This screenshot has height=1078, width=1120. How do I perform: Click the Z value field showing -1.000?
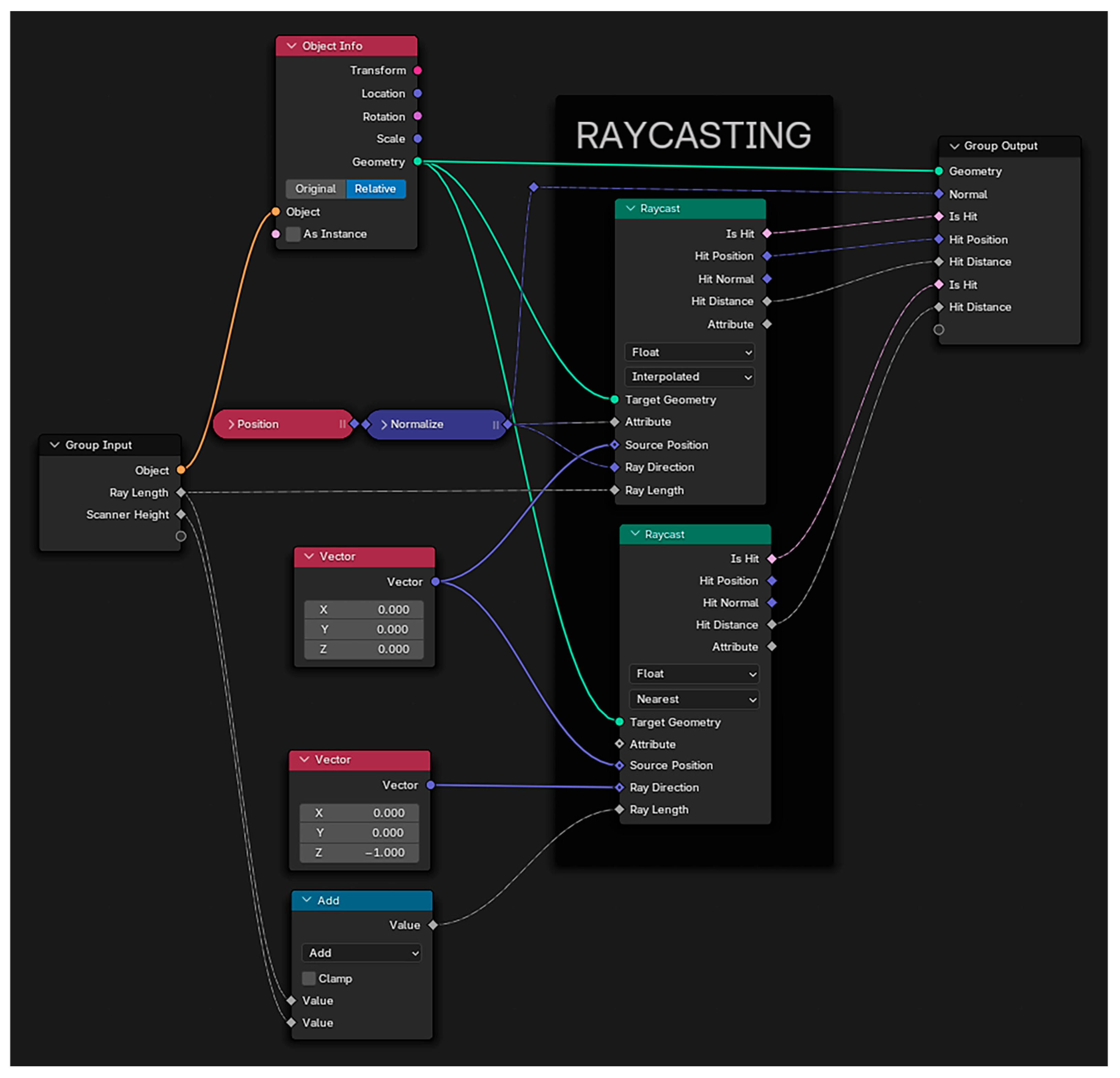click(x=360, y=853)
